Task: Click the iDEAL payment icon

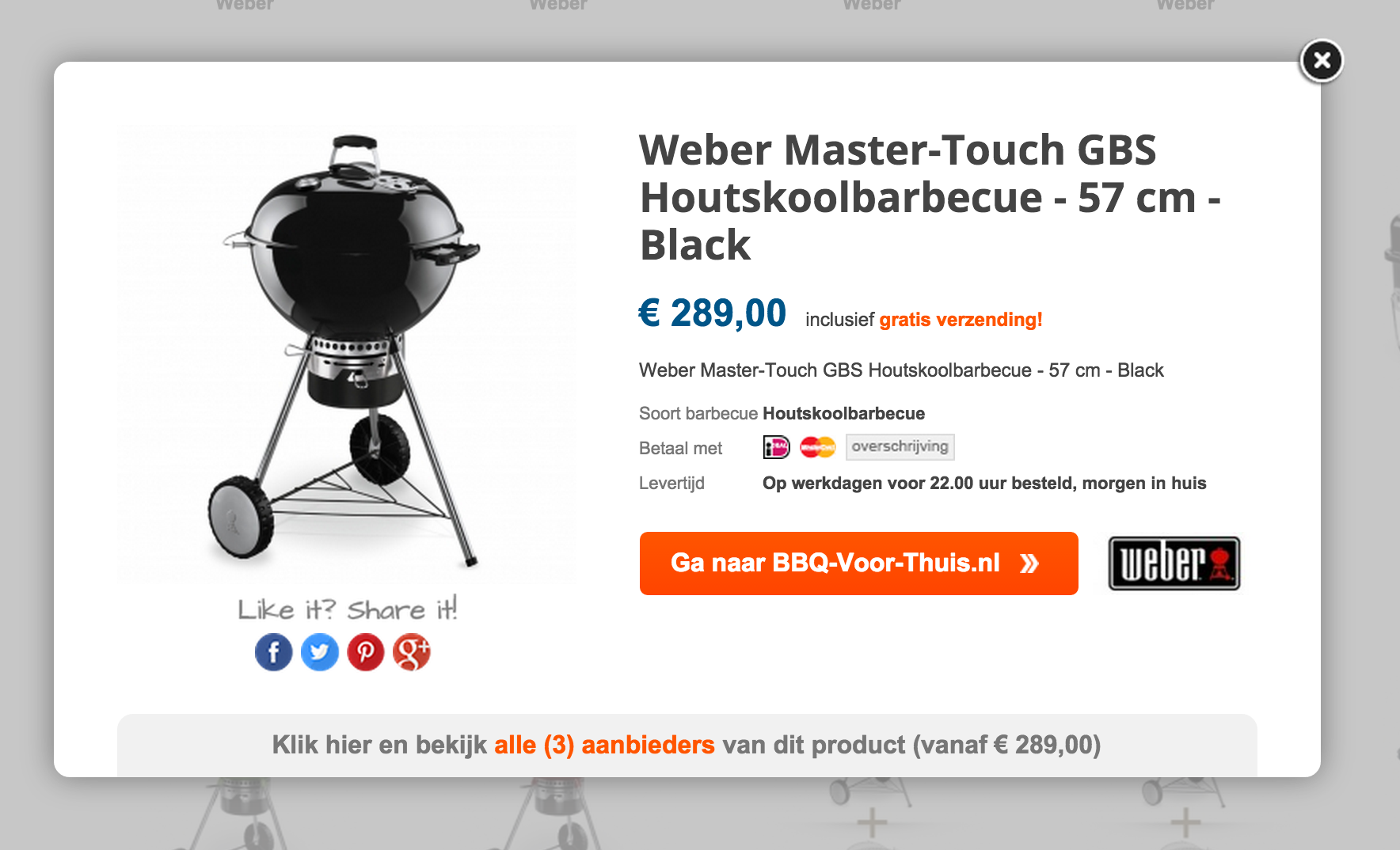Action: (x=776, y=447)
